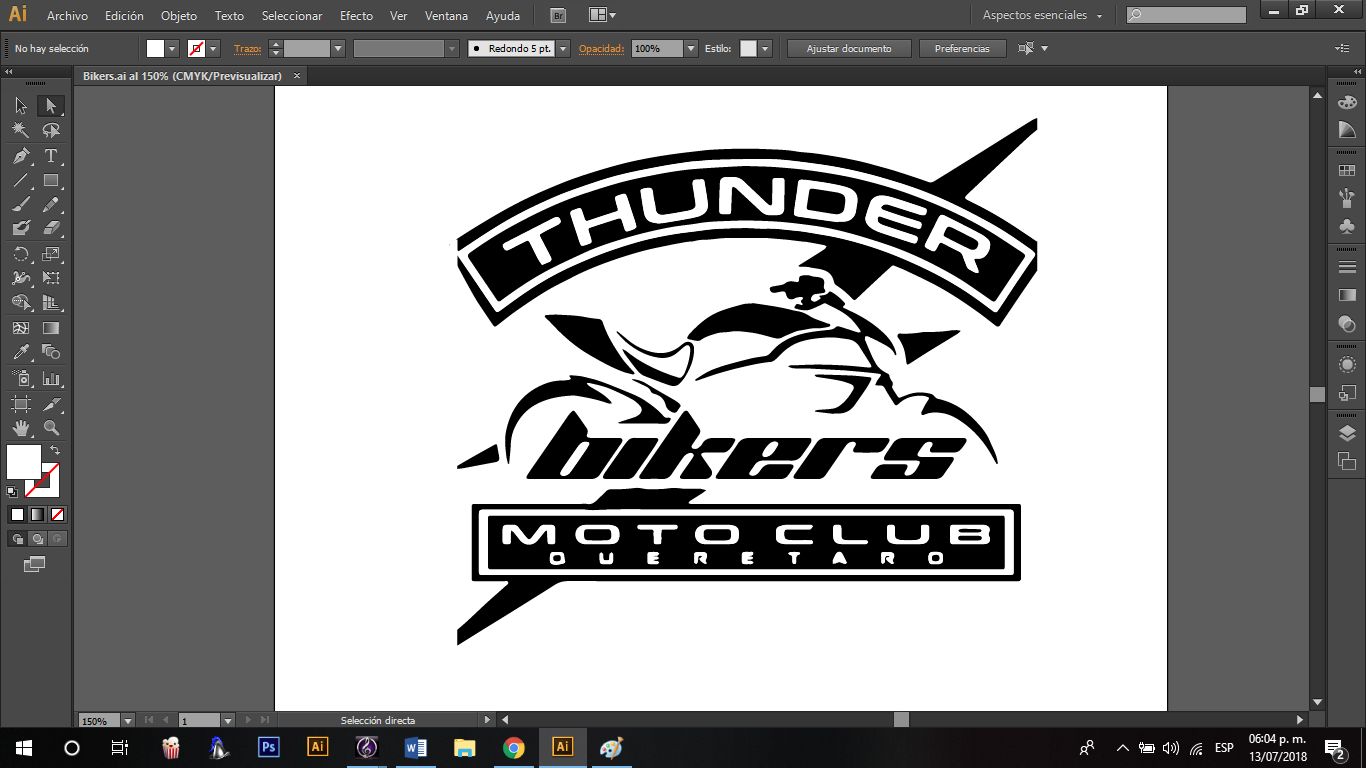This screenshot has height=768, width=1366.
Task: Select the Shape Builder tool
Action: tap(21, 303)
